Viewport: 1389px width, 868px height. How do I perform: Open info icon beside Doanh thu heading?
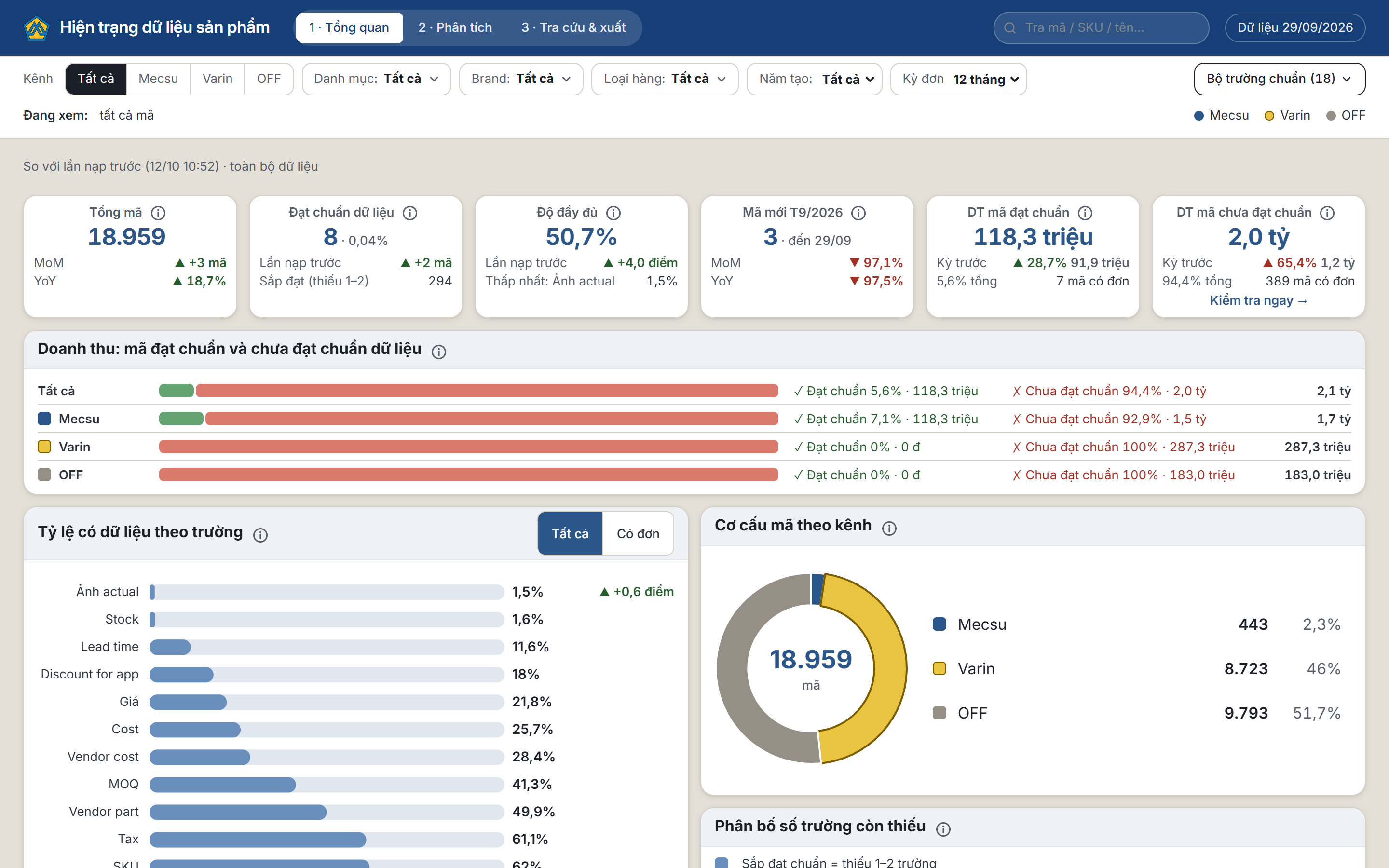click(x=438, y=352)
